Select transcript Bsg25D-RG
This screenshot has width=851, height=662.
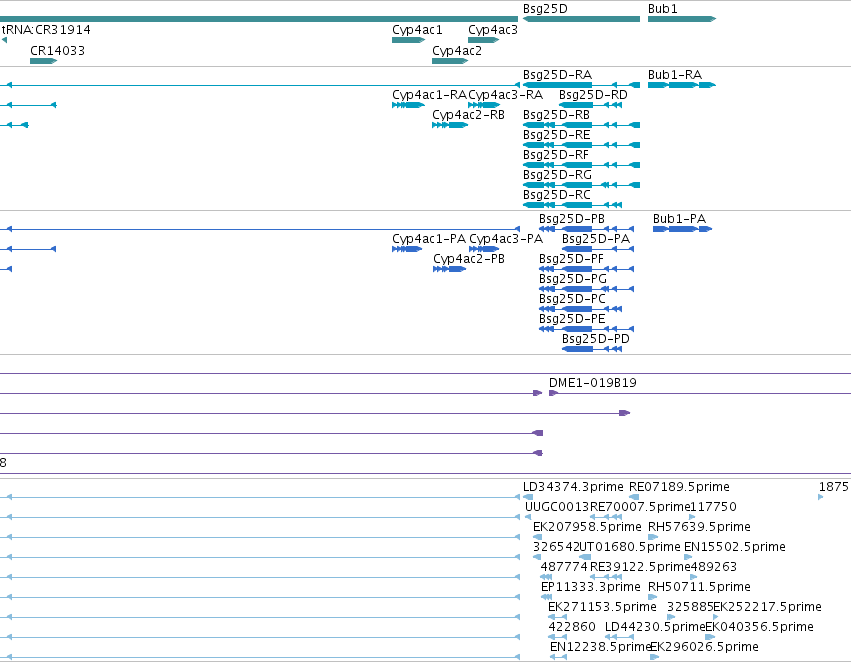[581, 185]
